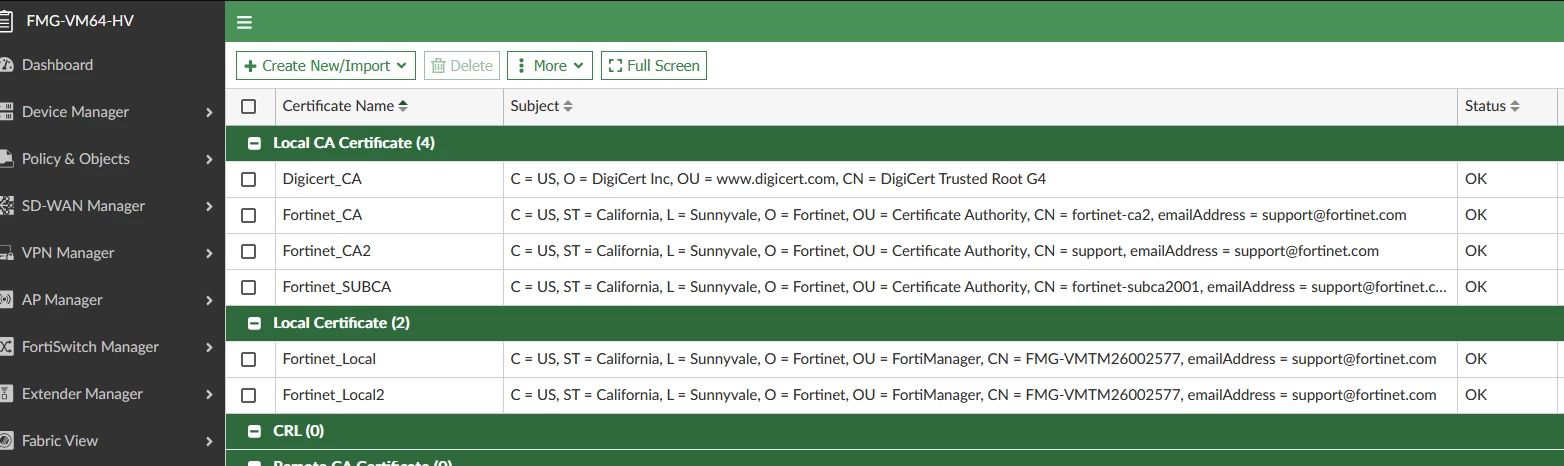Click the FMG-VM64-HV clipboard icon
1564x466 pixels.
tap(6, 21)
